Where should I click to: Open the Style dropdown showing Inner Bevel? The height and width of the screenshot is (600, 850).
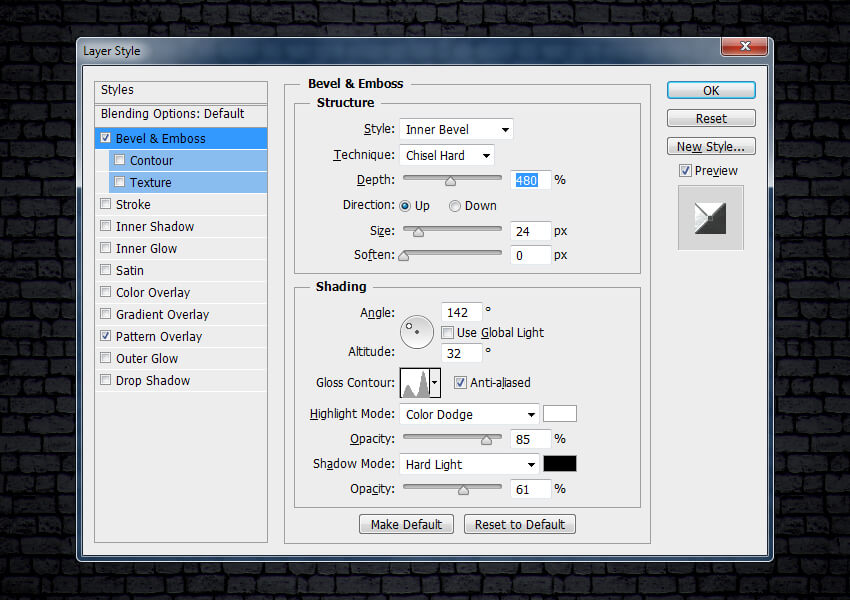point(455,129)
